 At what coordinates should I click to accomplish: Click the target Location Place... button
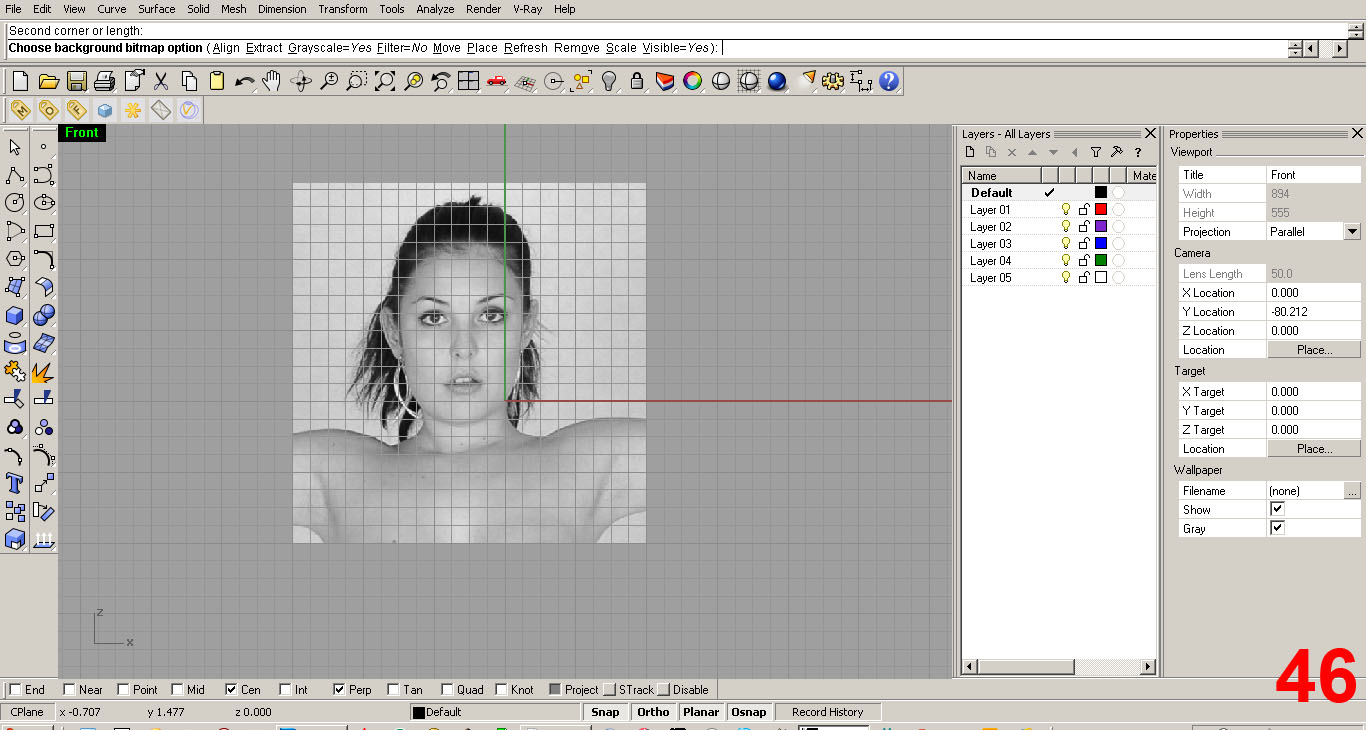tap(1314, 449)
